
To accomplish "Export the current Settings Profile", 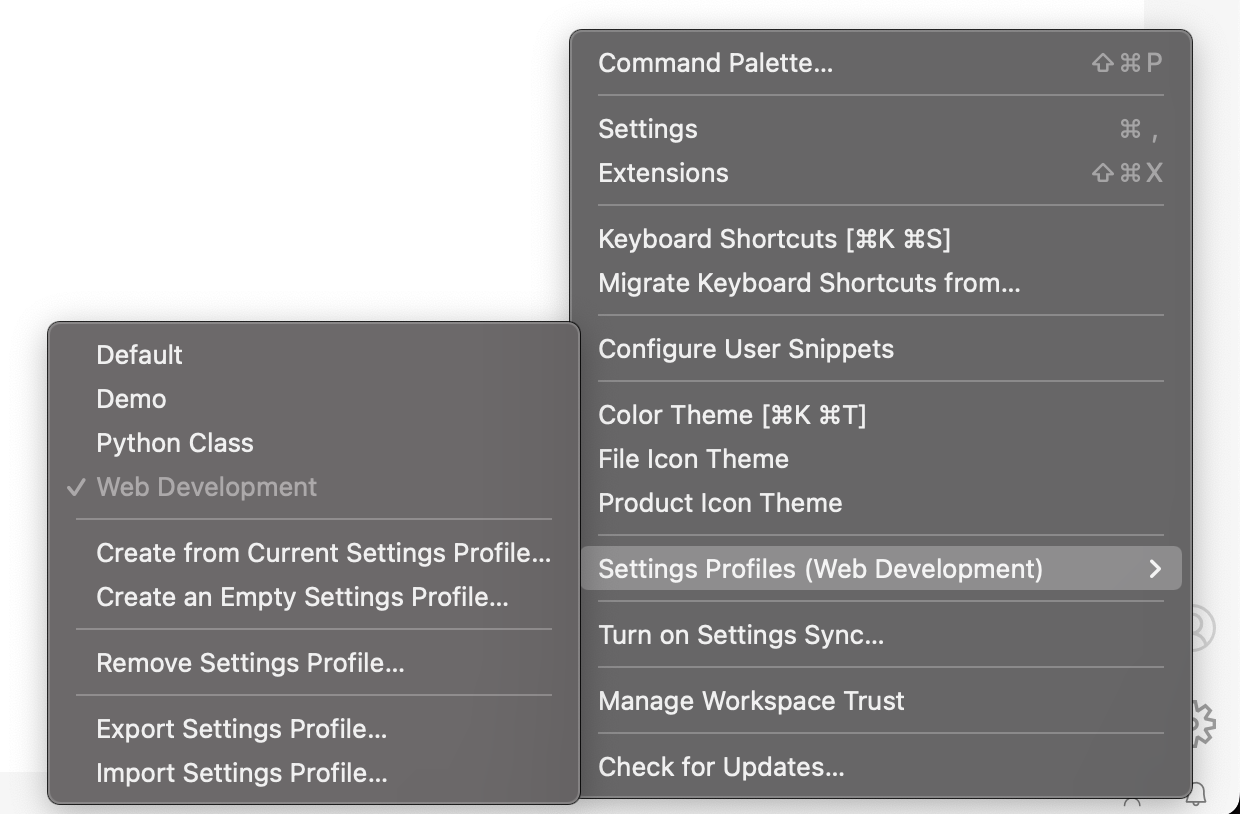I will click(x=242, y=728).
